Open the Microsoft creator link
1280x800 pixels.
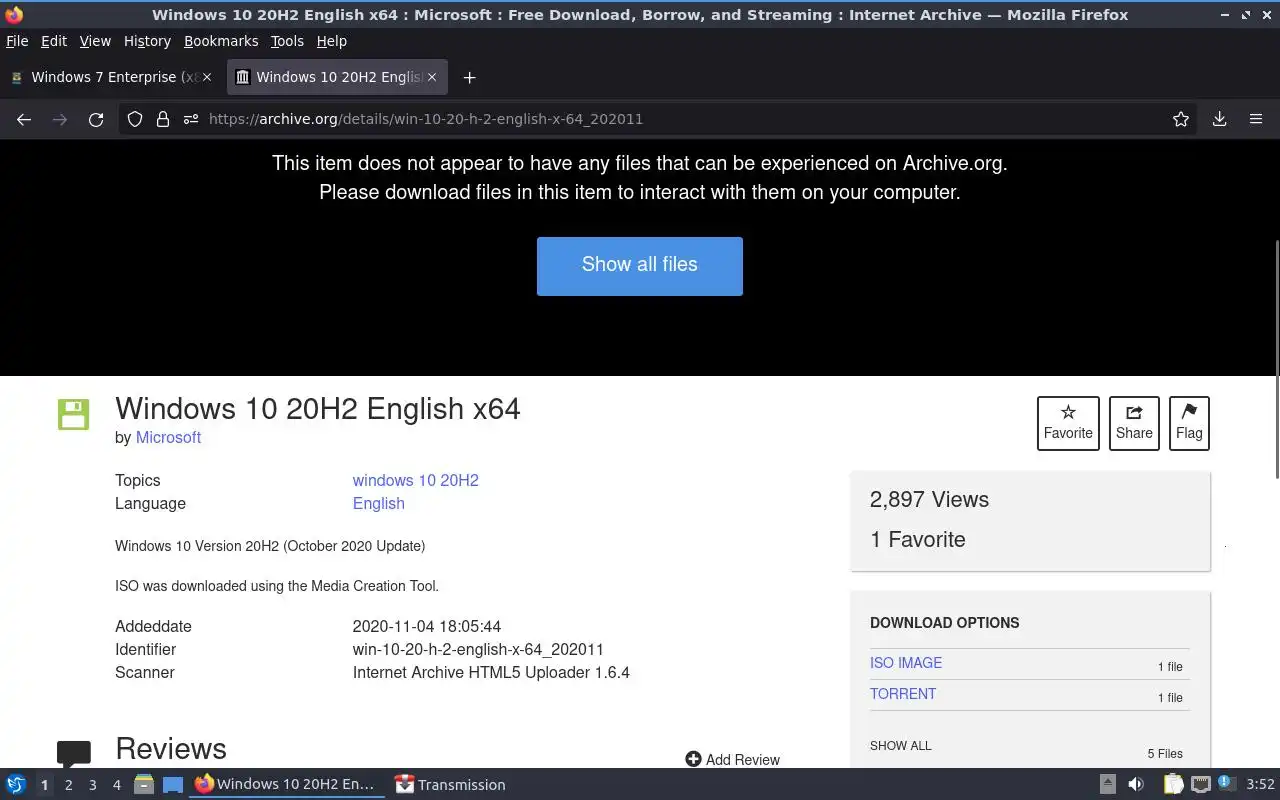click(168, 437)
